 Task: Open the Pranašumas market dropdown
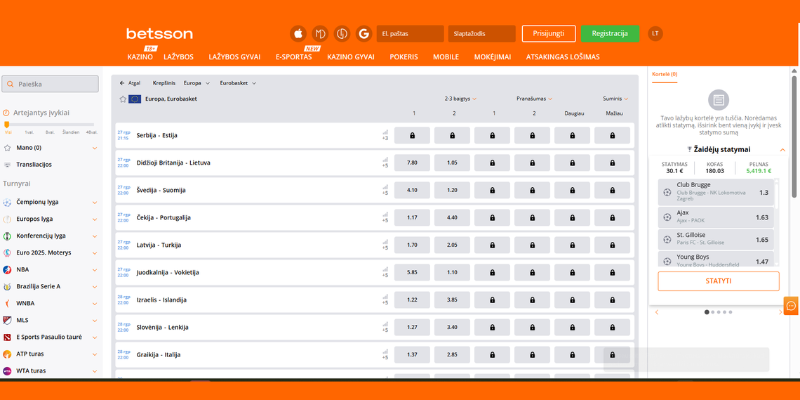tap(534, 99)
